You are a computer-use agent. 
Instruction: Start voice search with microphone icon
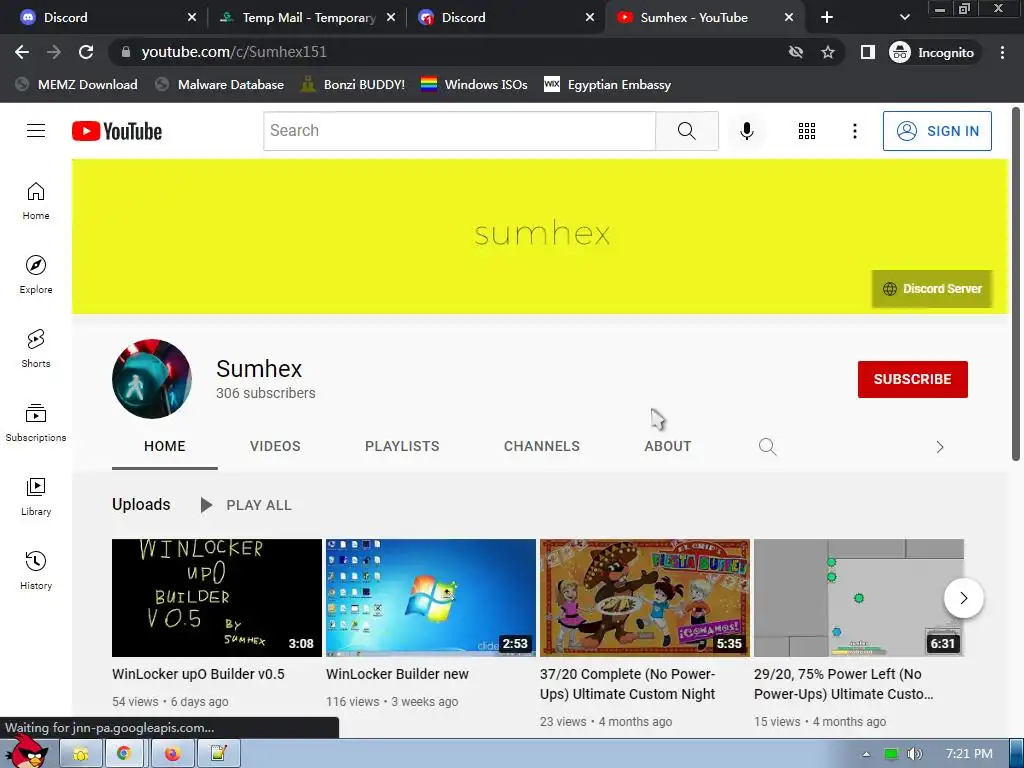(746, 131)
